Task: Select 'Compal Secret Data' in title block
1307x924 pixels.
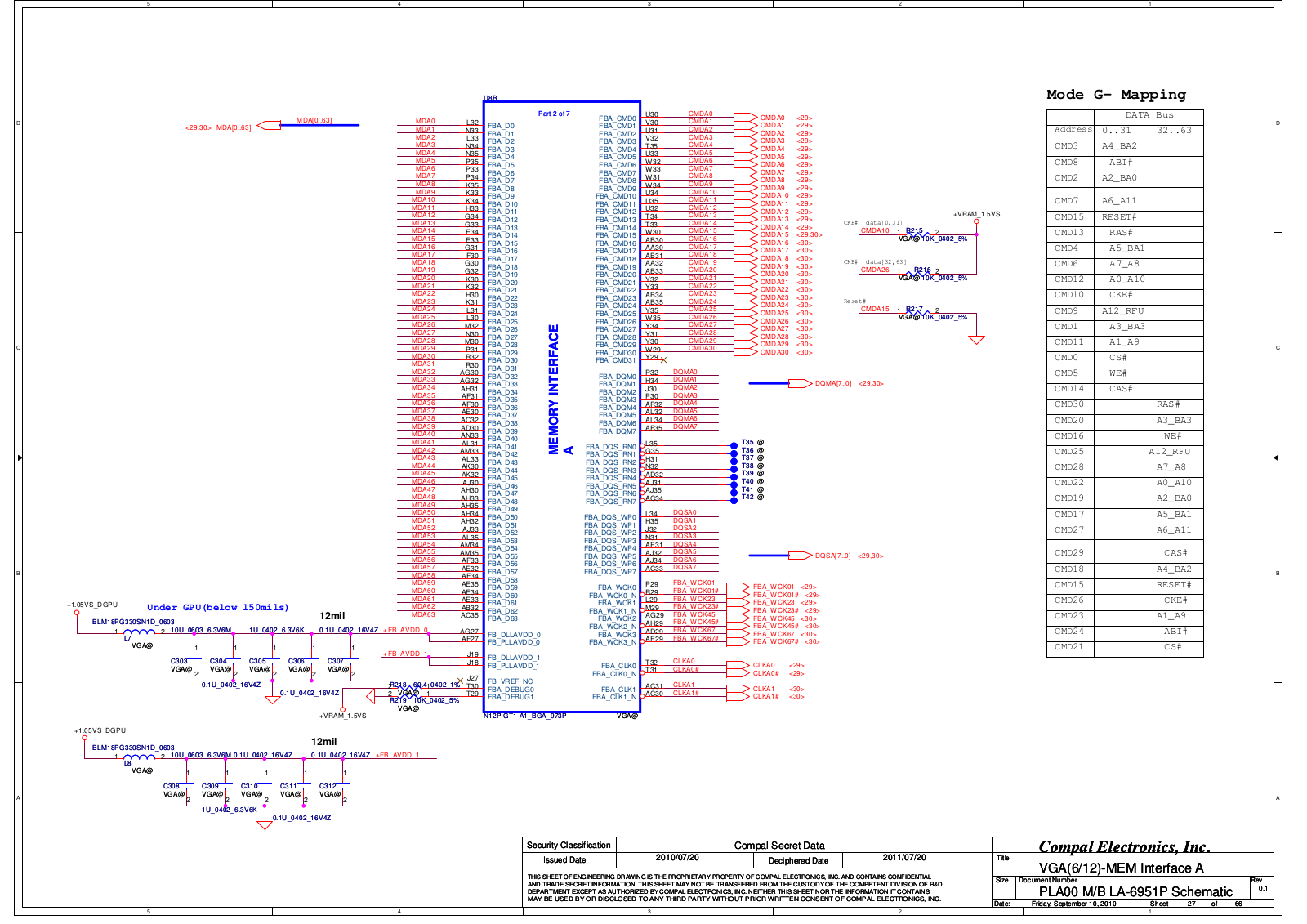Action: [x=779, y=846]
